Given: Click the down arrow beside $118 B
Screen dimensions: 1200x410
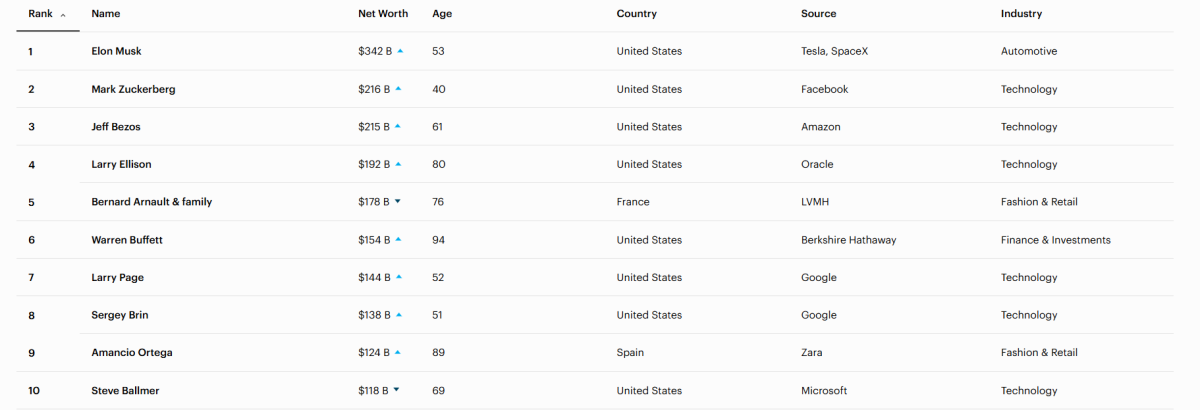Looking at the screenshot, I should click(396, 391).
